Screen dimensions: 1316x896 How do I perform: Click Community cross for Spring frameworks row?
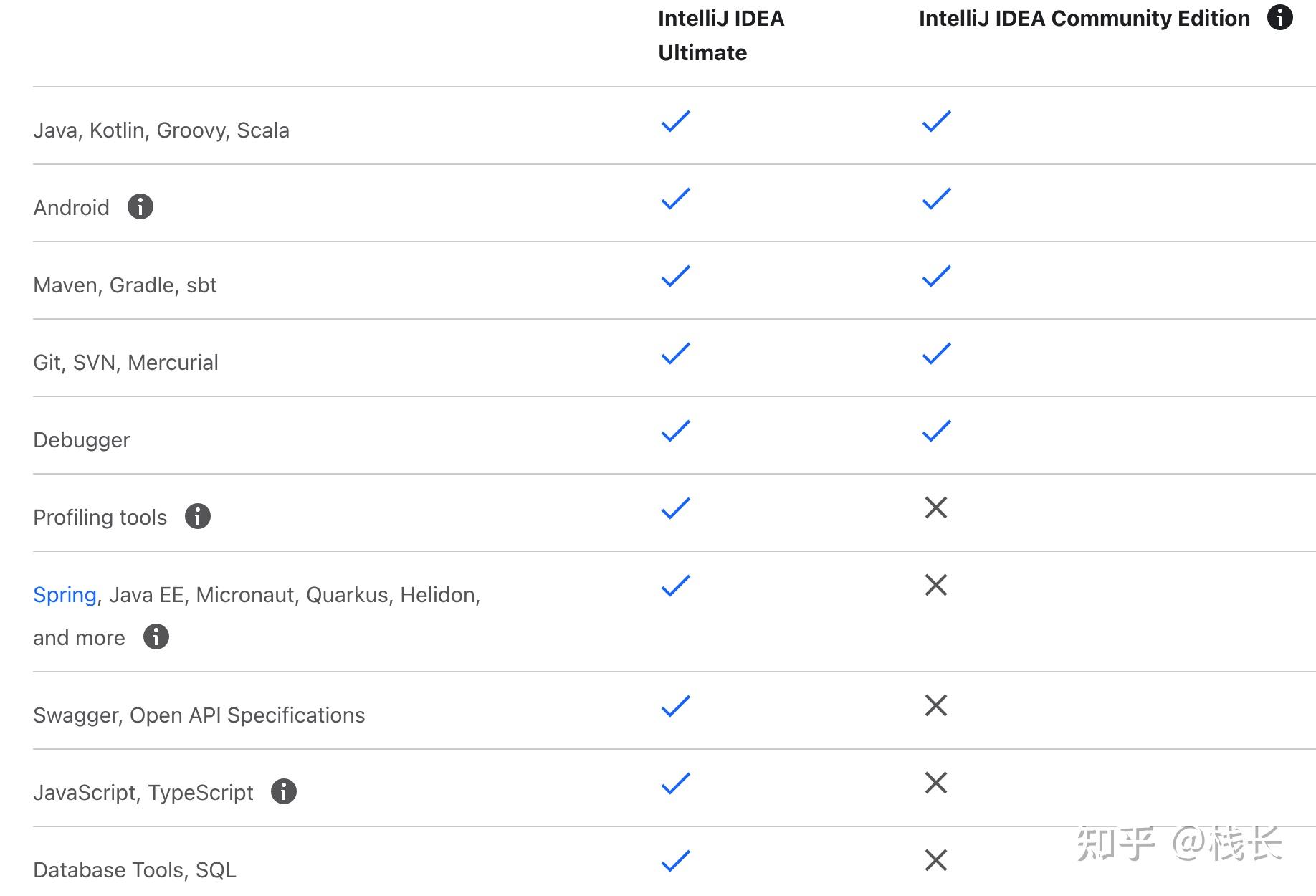tap(936, 585)
